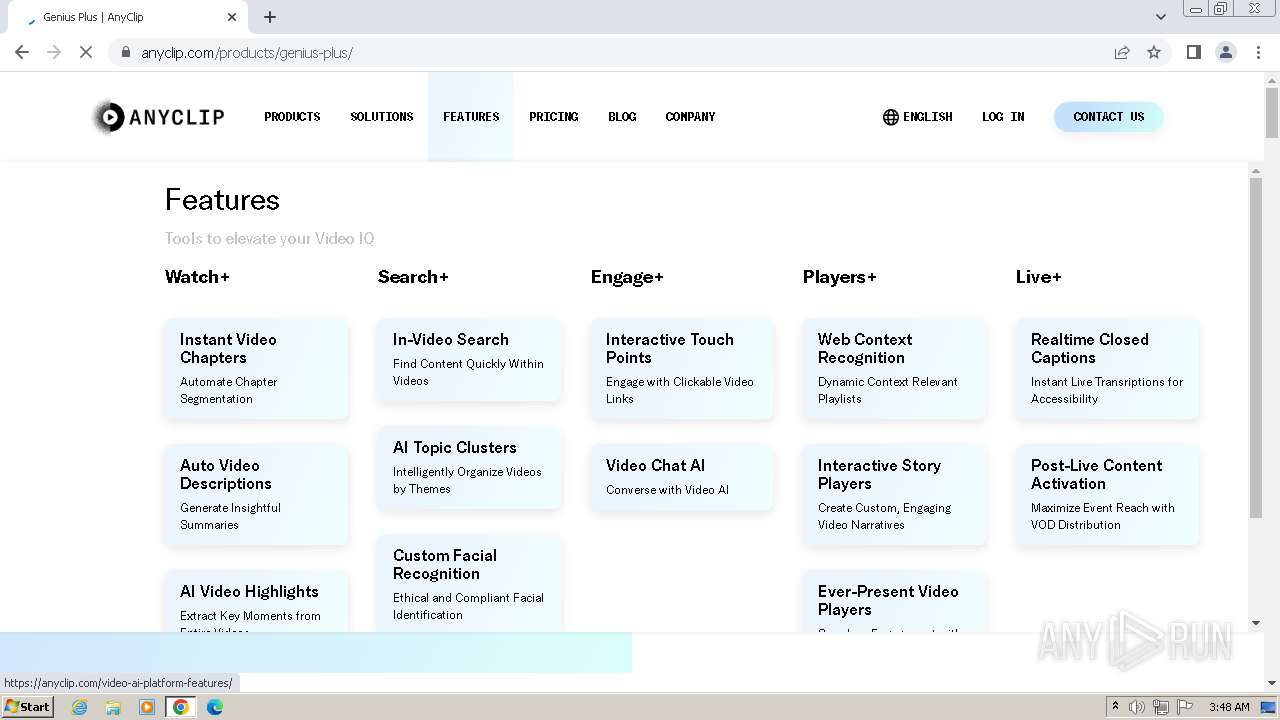
Task: Click the site lock icon
Action: point(126,52)
